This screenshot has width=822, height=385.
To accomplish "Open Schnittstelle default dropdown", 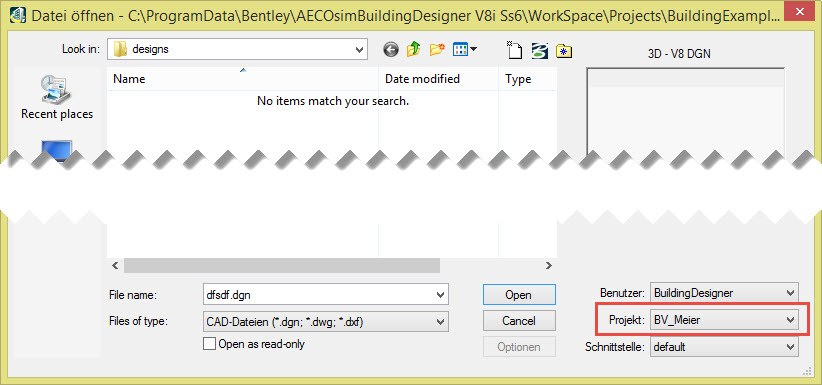I will (x=724, y=347).
